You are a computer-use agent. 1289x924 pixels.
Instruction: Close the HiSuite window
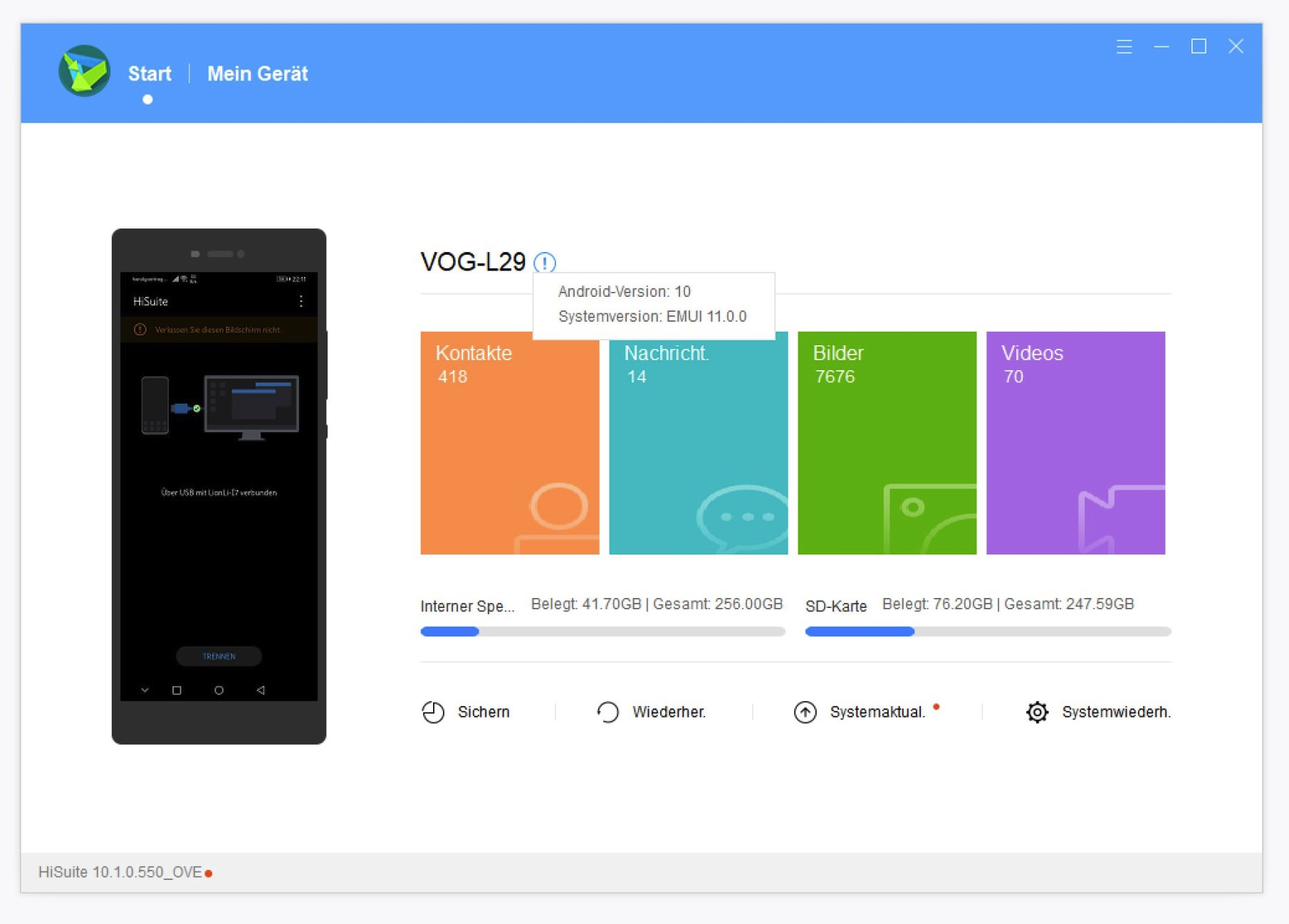[1236, 47]
